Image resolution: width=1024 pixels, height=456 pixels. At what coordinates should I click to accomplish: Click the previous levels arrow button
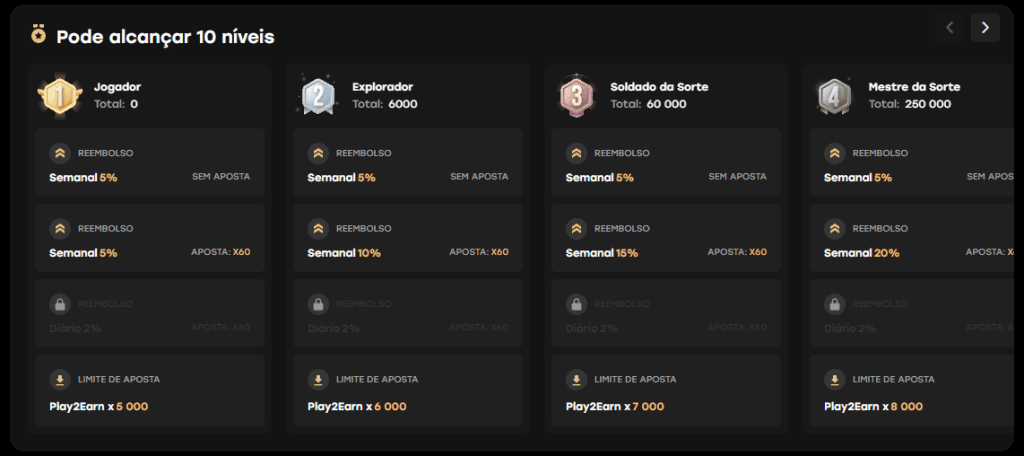pos(950,27)
